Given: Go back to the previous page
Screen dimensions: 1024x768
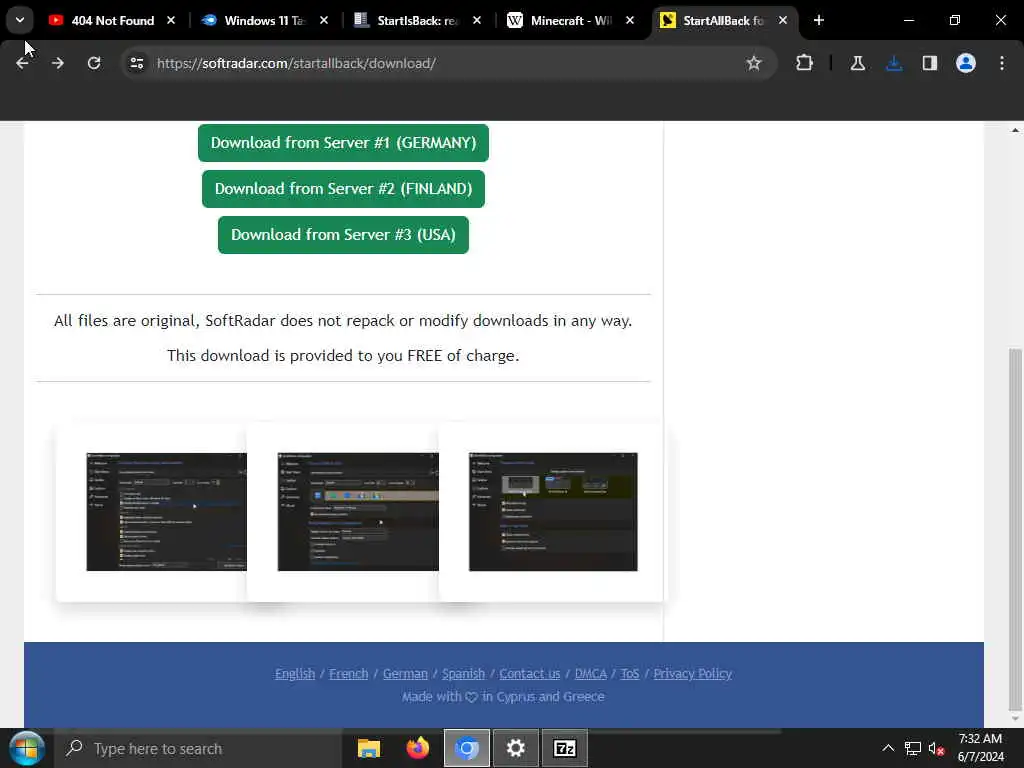Looking at the screenshot, I should click(x=22, y=63).
